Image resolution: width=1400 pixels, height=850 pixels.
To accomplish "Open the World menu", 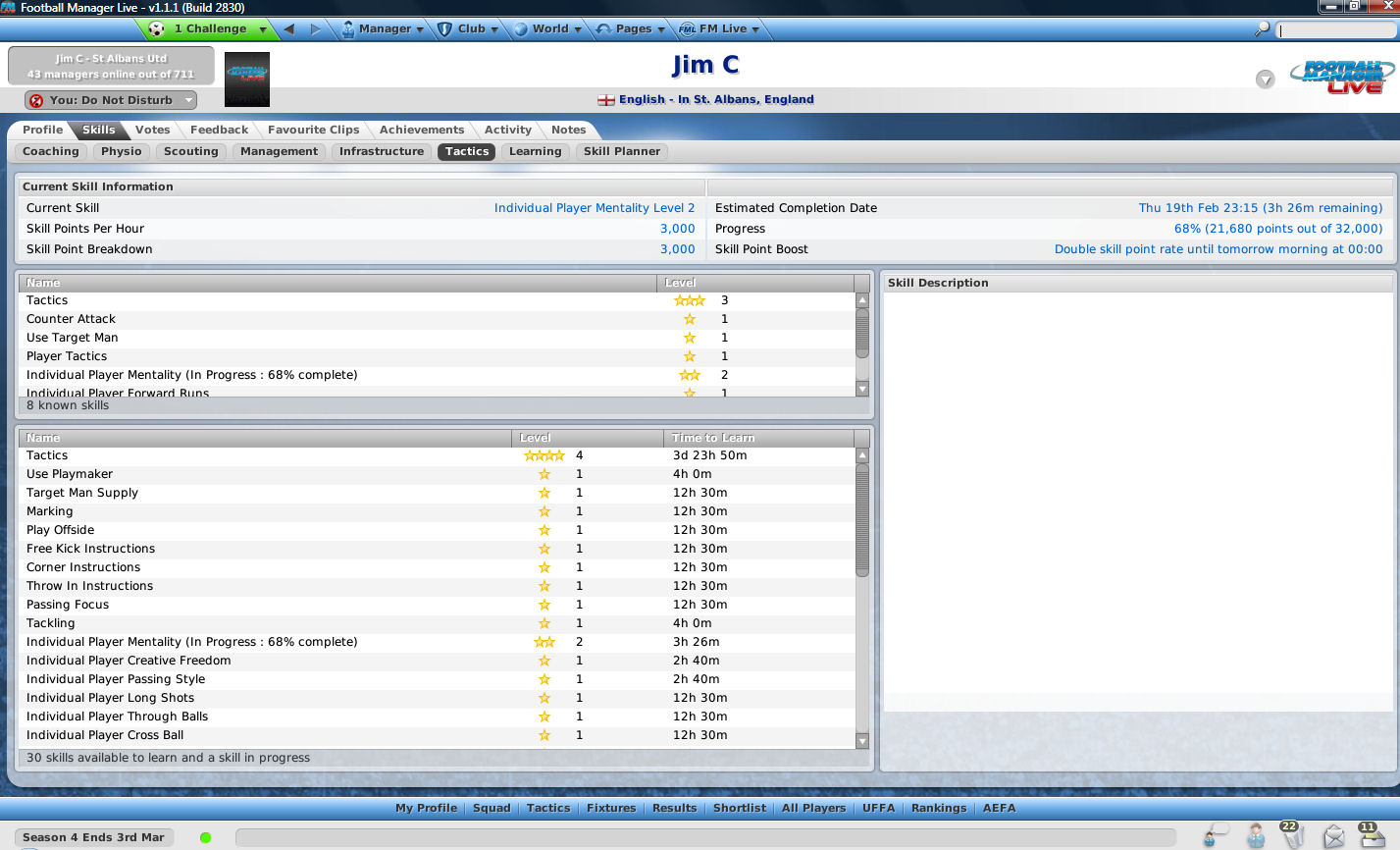I will (548, 28).
